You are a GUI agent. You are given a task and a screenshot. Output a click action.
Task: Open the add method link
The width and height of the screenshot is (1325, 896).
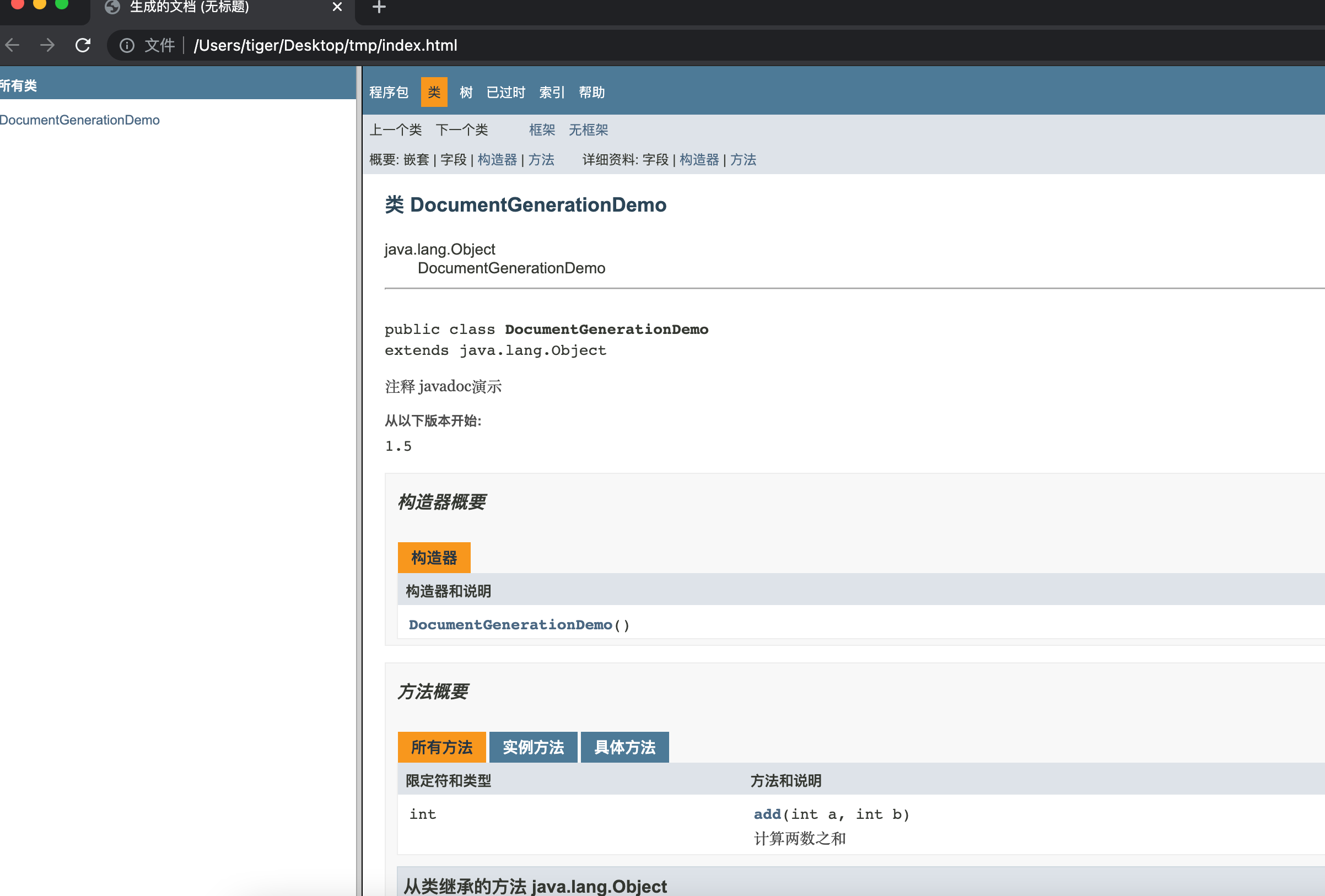(767, 814)
